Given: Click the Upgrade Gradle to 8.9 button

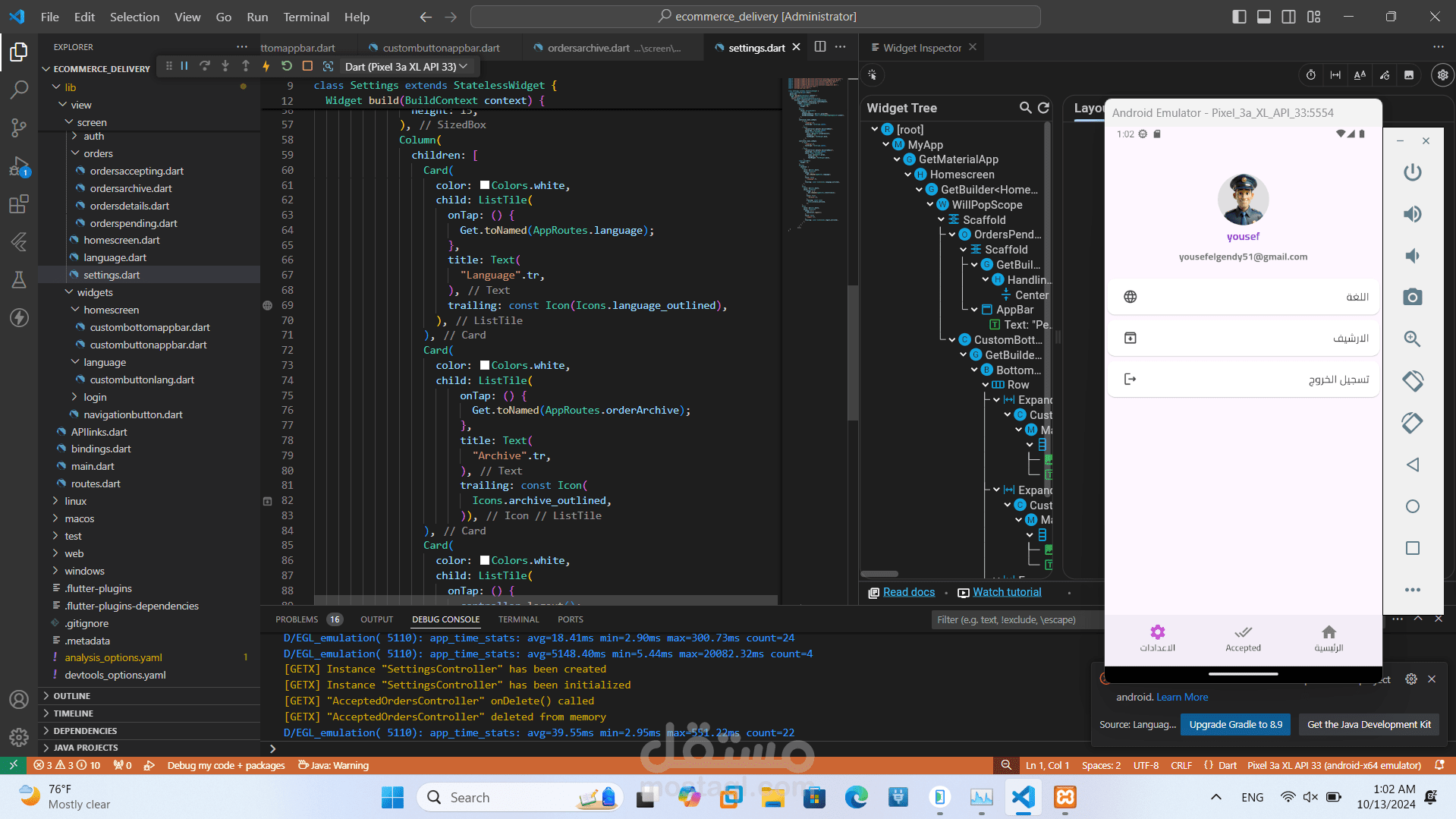Looking at the screenshot, I should pos(1235,724).
